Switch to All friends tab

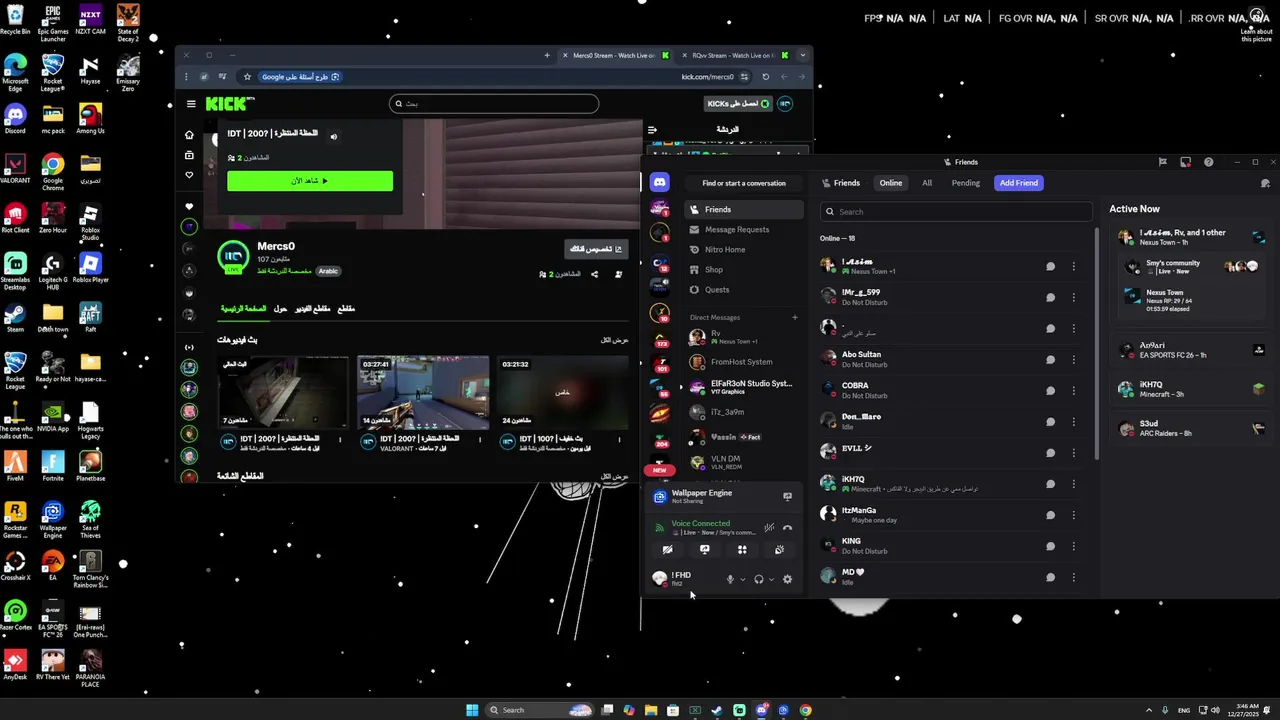click(927, 183)
